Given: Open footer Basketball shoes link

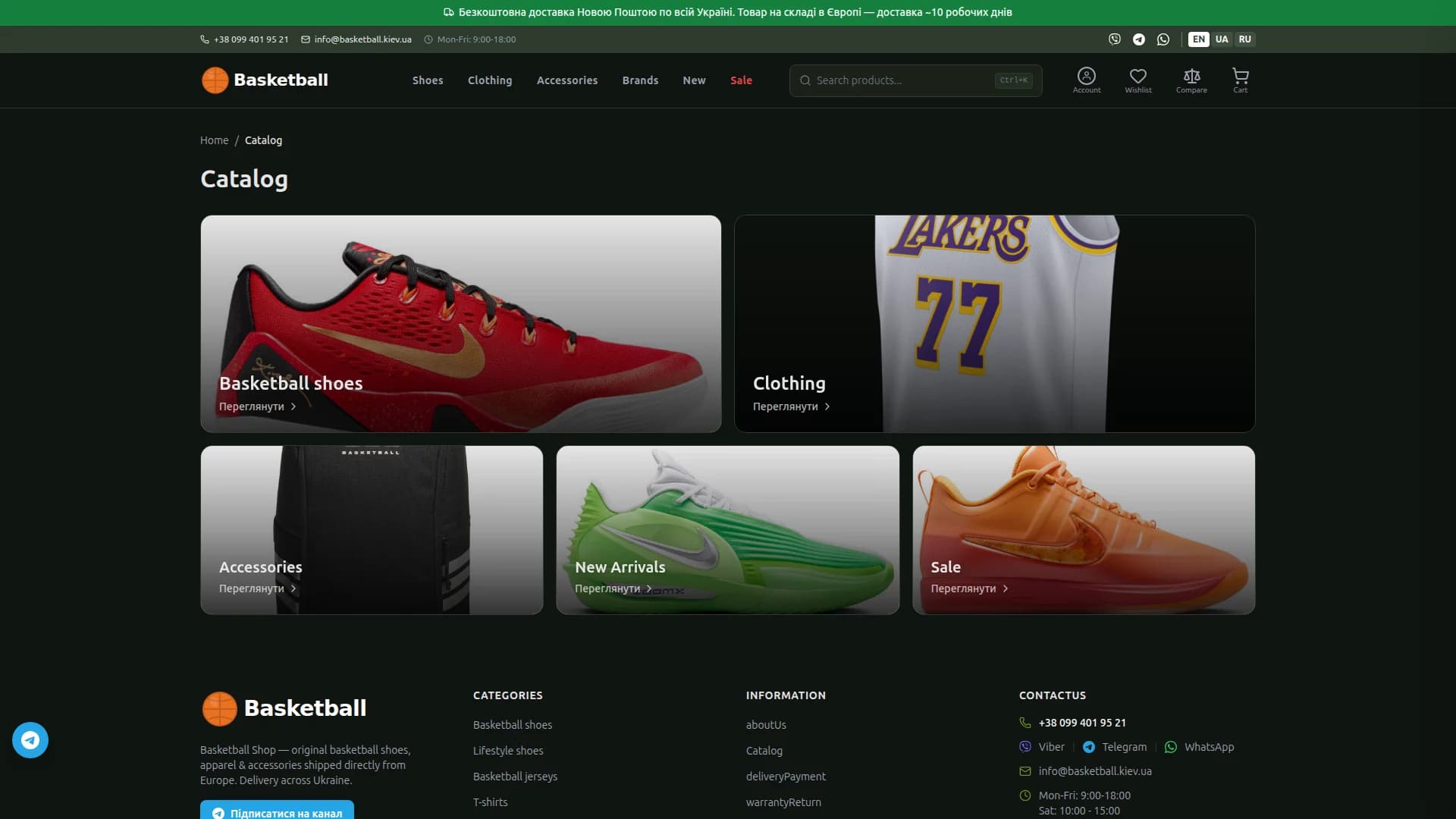Looking at the screenshot, I should tap(513, 725).
